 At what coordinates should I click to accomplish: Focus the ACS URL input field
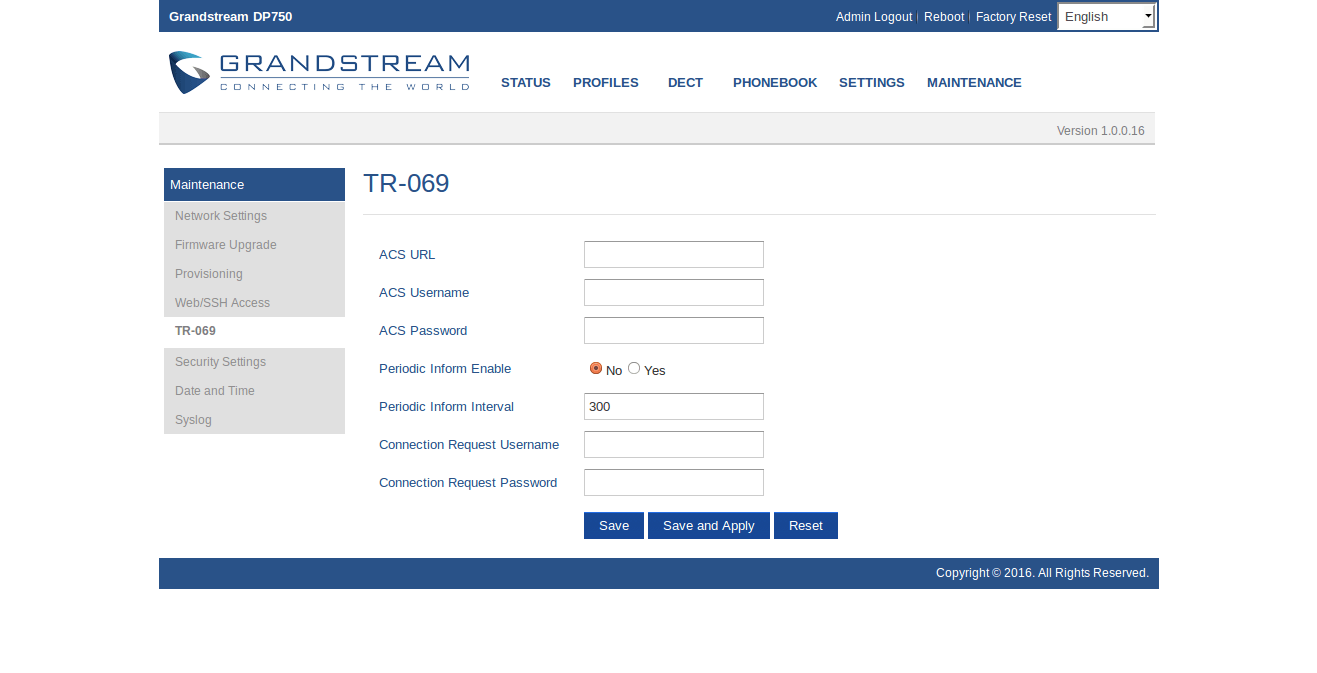(673, 255)
